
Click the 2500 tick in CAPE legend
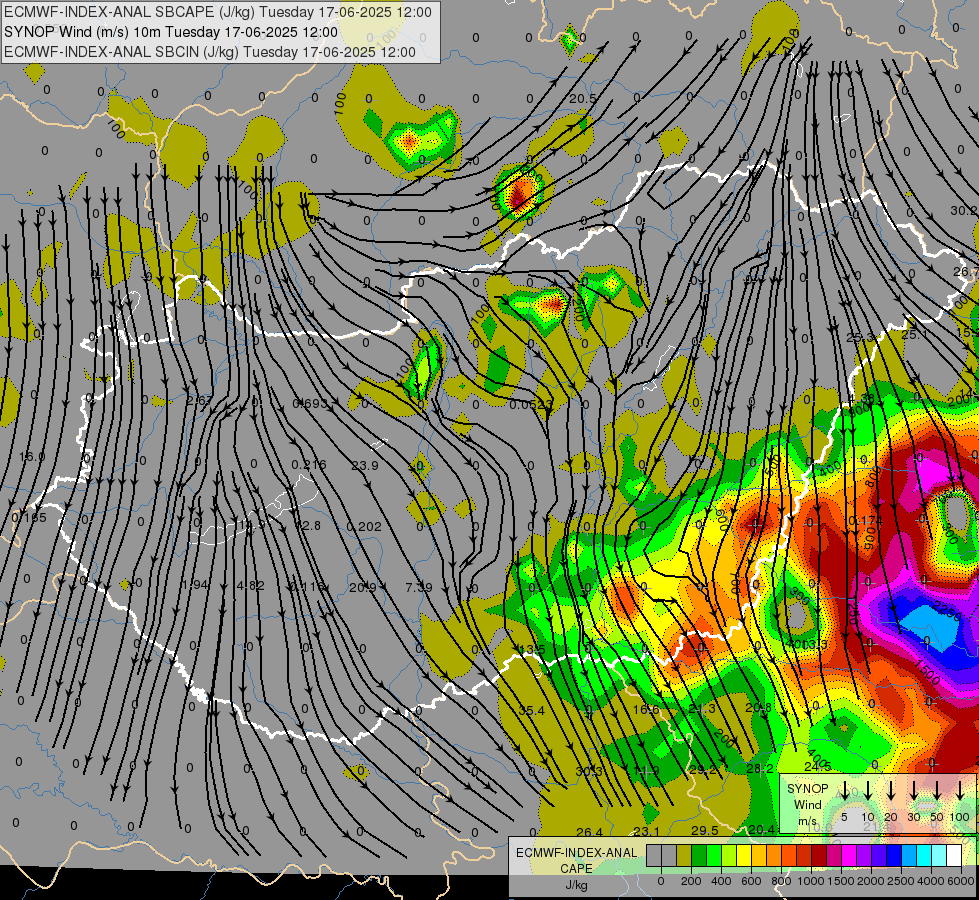(x=901, y=881)
